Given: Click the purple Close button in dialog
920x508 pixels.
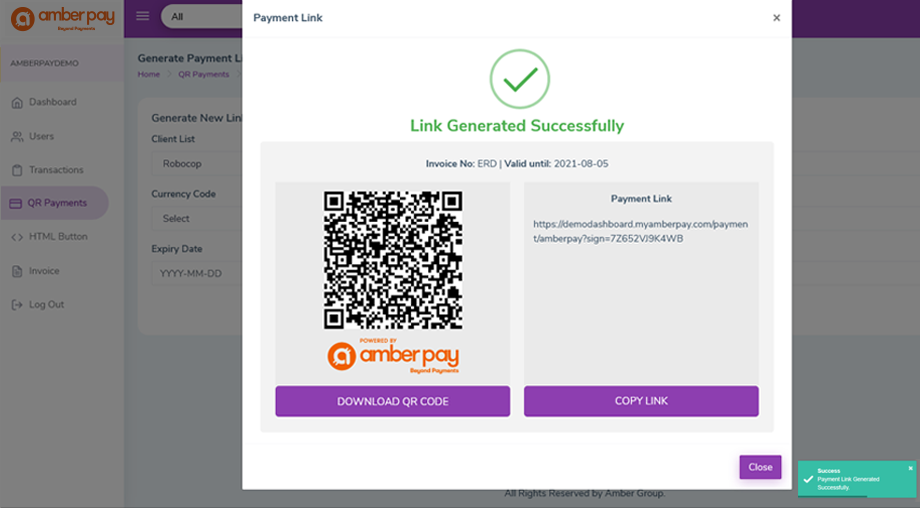Looking at the screenshot, I should [x=760, y=467].
